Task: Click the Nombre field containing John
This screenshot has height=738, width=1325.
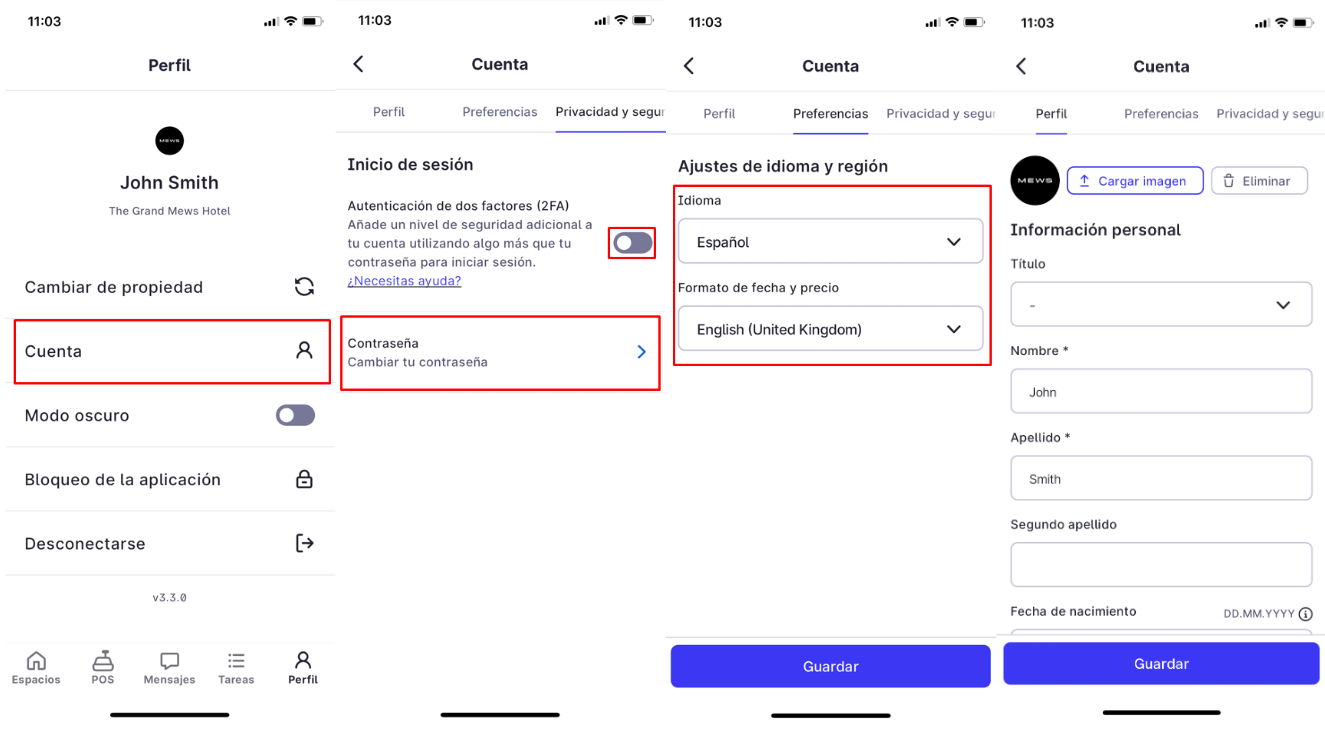Action: [x=1161, y=391]
